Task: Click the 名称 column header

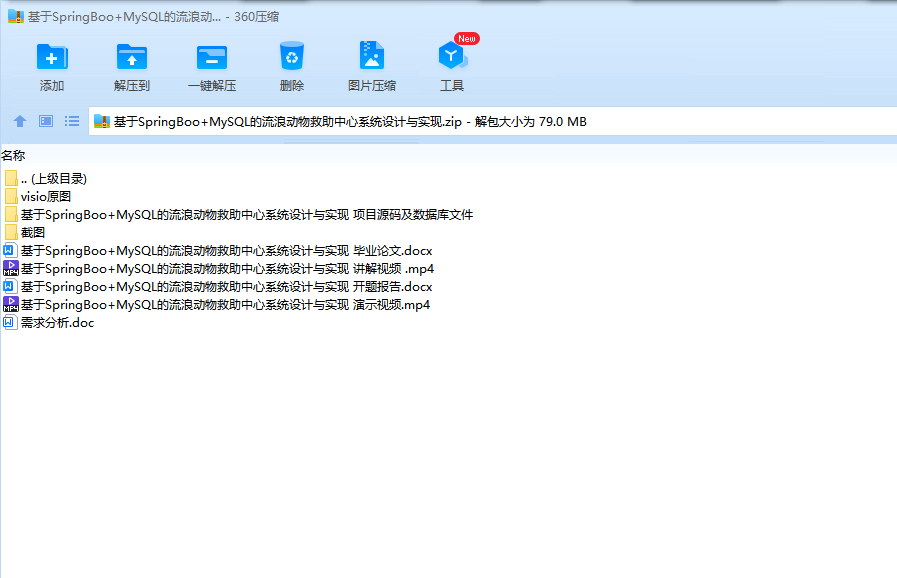Action: pyautogui.click(x=13, y=156)
